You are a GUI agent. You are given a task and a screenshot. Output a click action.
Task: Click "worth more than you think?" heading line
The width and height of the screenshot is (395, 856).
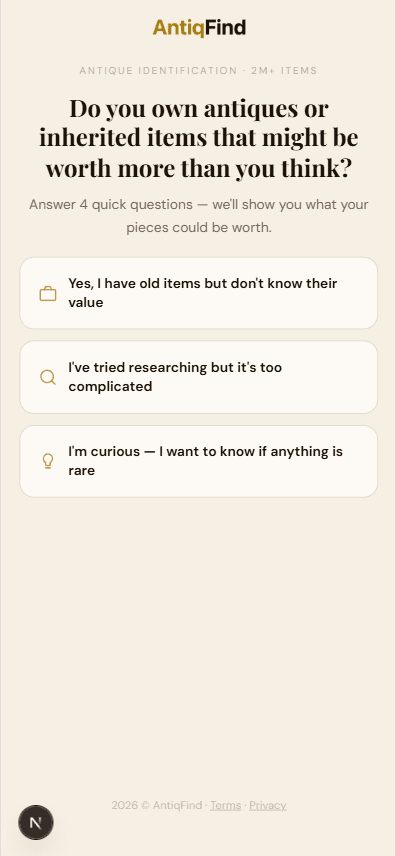coord(199,169)
